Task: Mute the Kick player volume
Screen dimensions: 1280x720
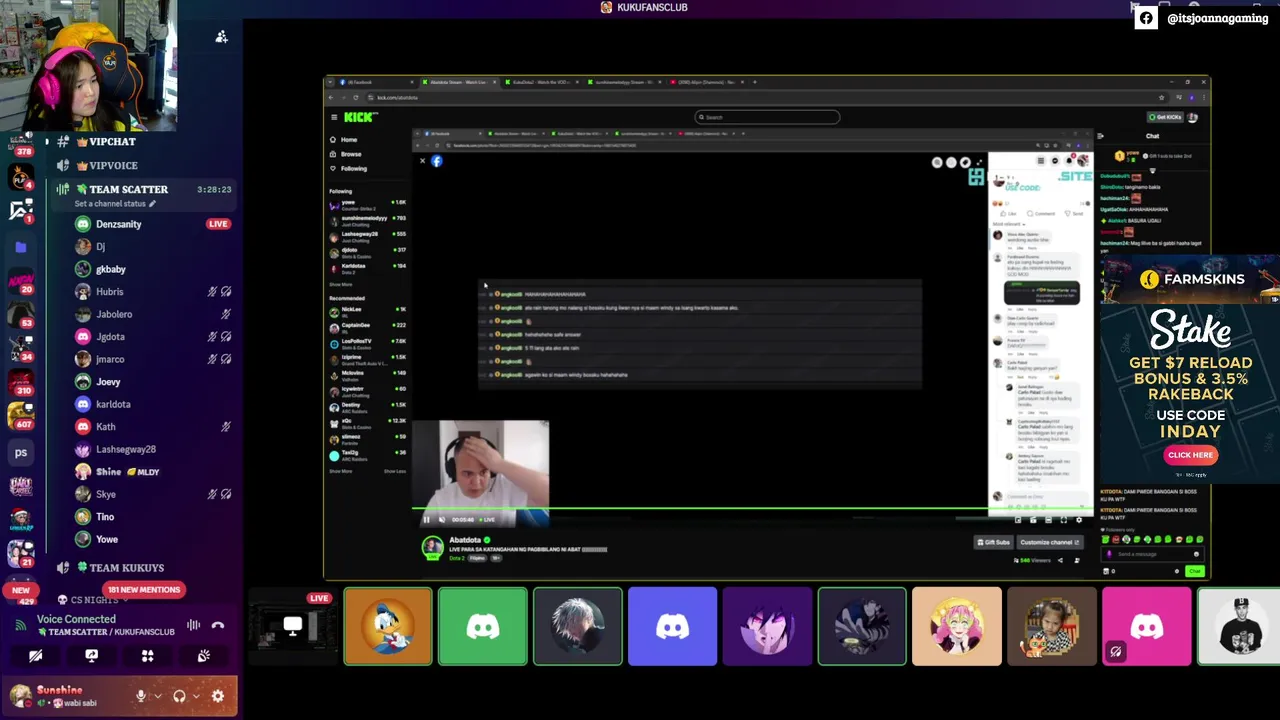Action: click(x=442, y=519)
